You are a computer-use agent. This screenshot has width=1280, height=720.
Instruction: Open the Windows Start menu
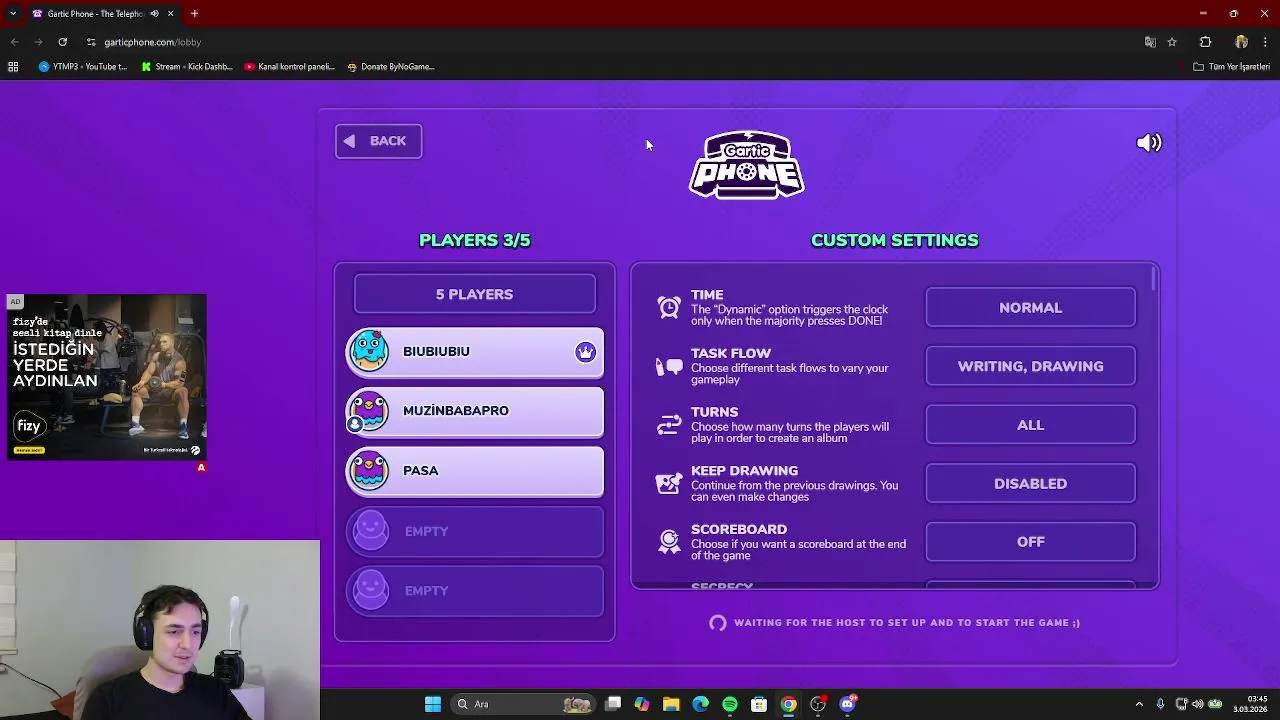433,704
